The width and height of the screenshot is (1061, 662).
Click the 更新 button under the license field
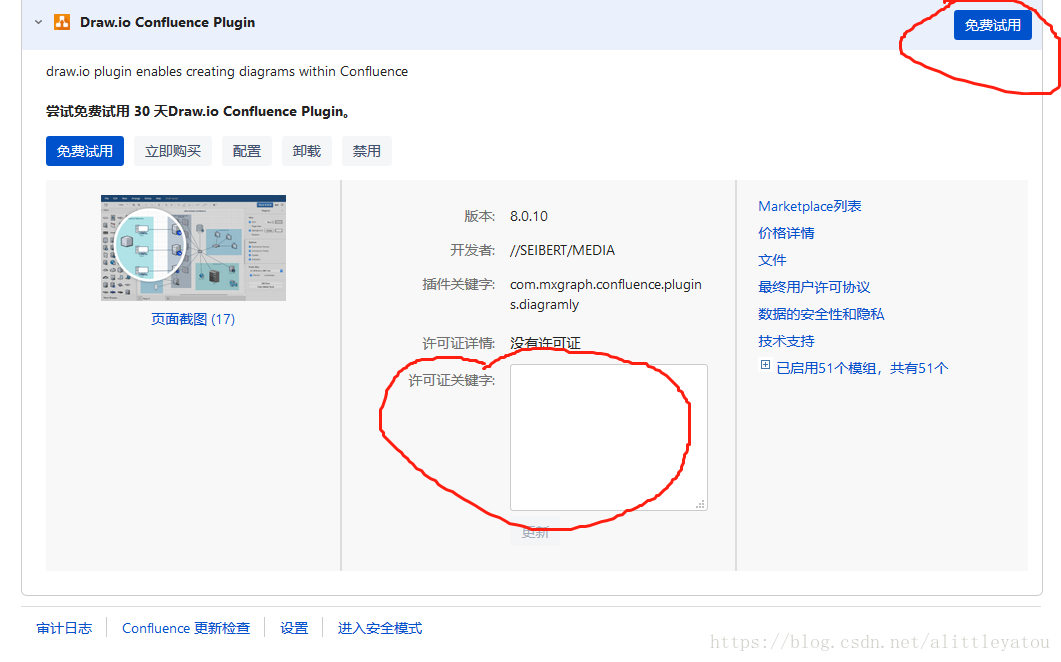535,533
